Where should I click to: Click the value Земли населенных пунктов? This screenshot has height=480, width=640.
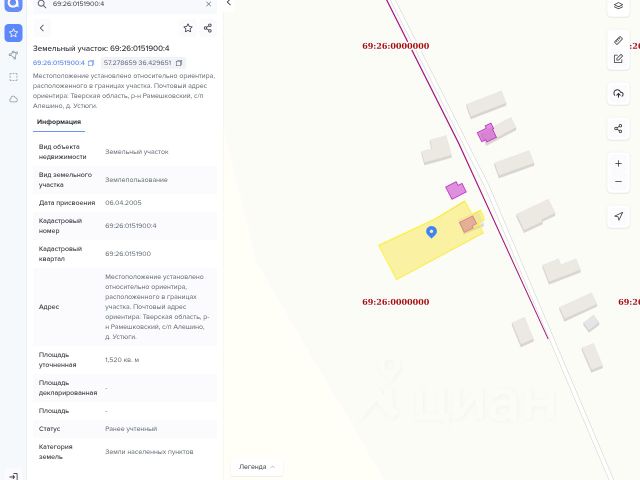[149, 451]
